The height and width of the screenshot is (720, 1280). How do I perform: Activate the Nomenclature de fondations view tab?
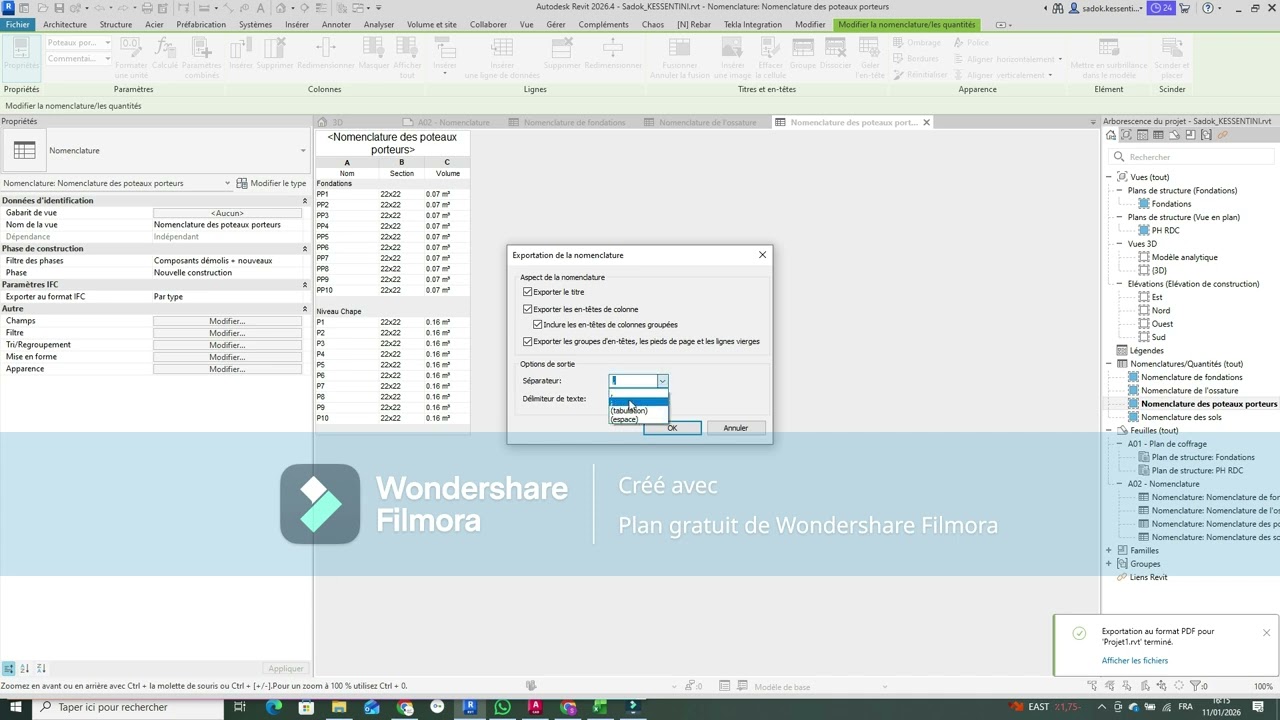point(574,122)
